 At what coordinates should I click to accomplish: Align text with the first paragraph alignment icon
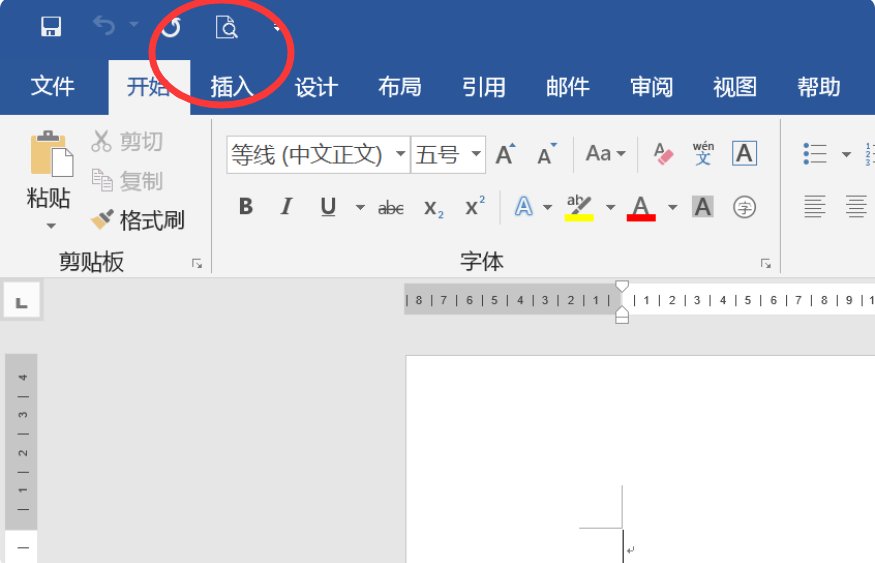pyautogui.click(x=814, y=206)
